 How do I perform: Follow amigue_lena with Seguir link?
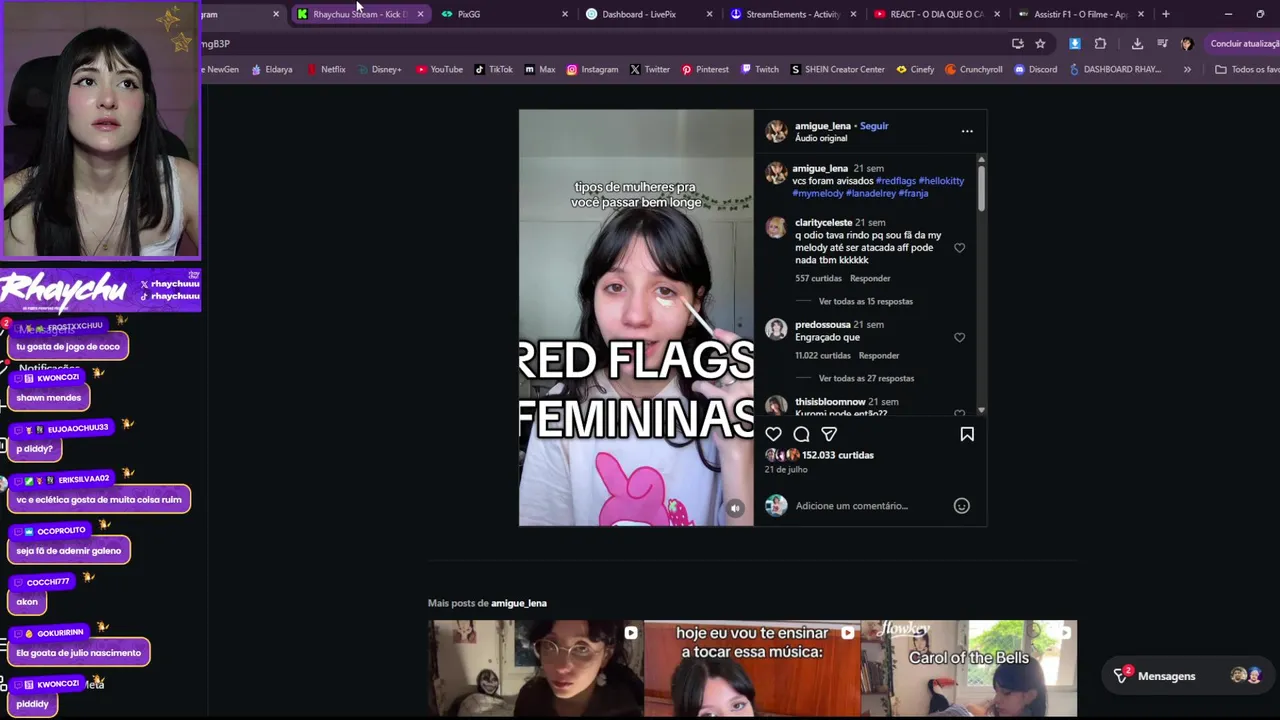pos(874,126)
